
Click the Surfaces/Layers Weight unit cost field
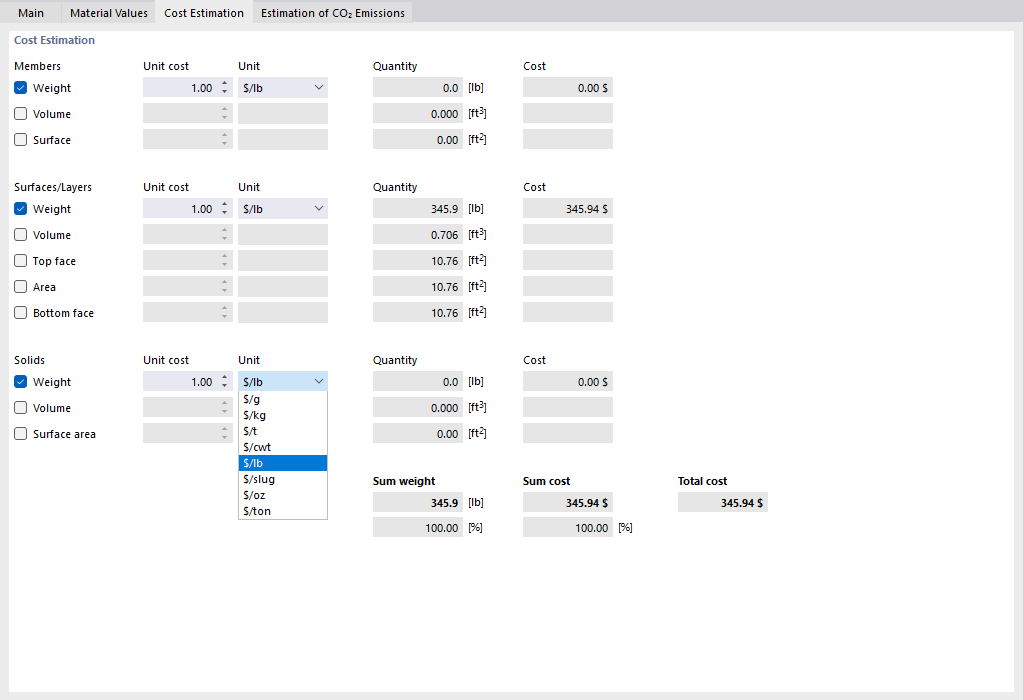[x=185, y=208]
